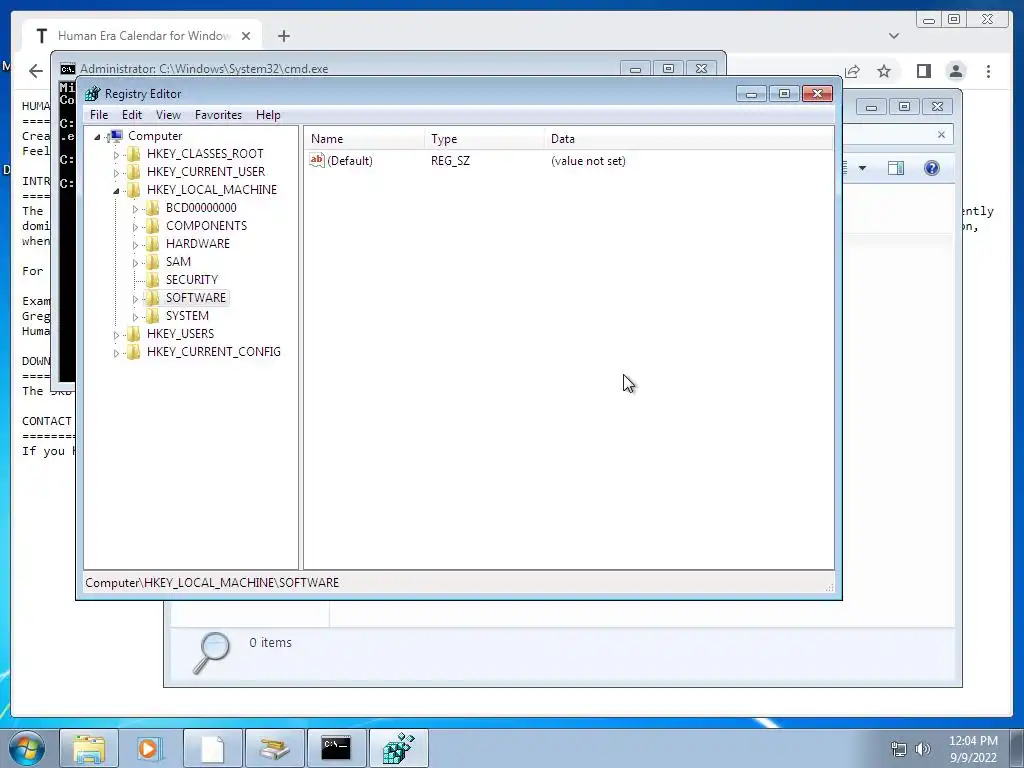Open the Edit menu in Registry Editor
Viewport: 1024px width, 768px height.
(x=131, y=115)
